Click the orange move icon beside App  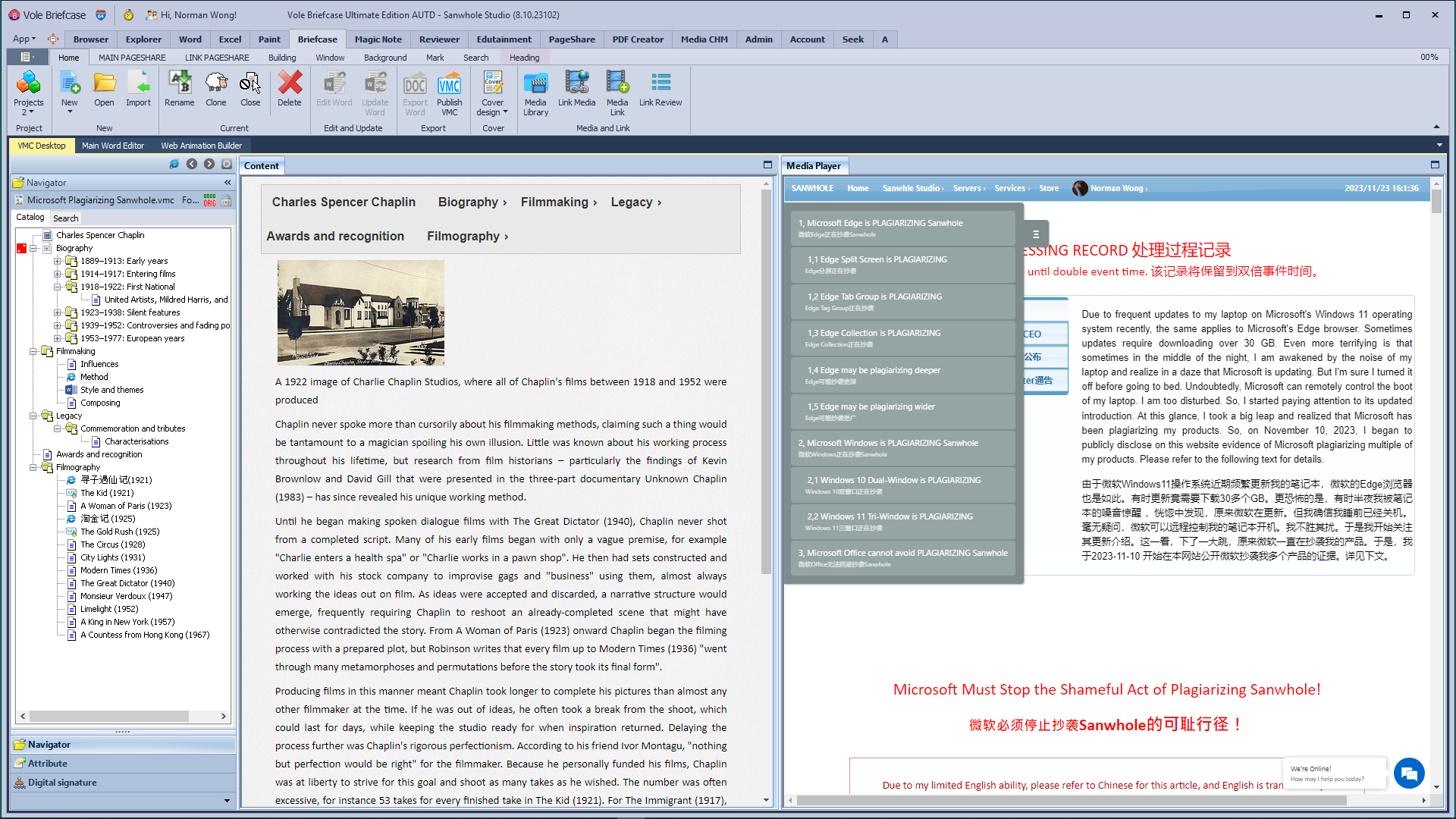[53, 39]
